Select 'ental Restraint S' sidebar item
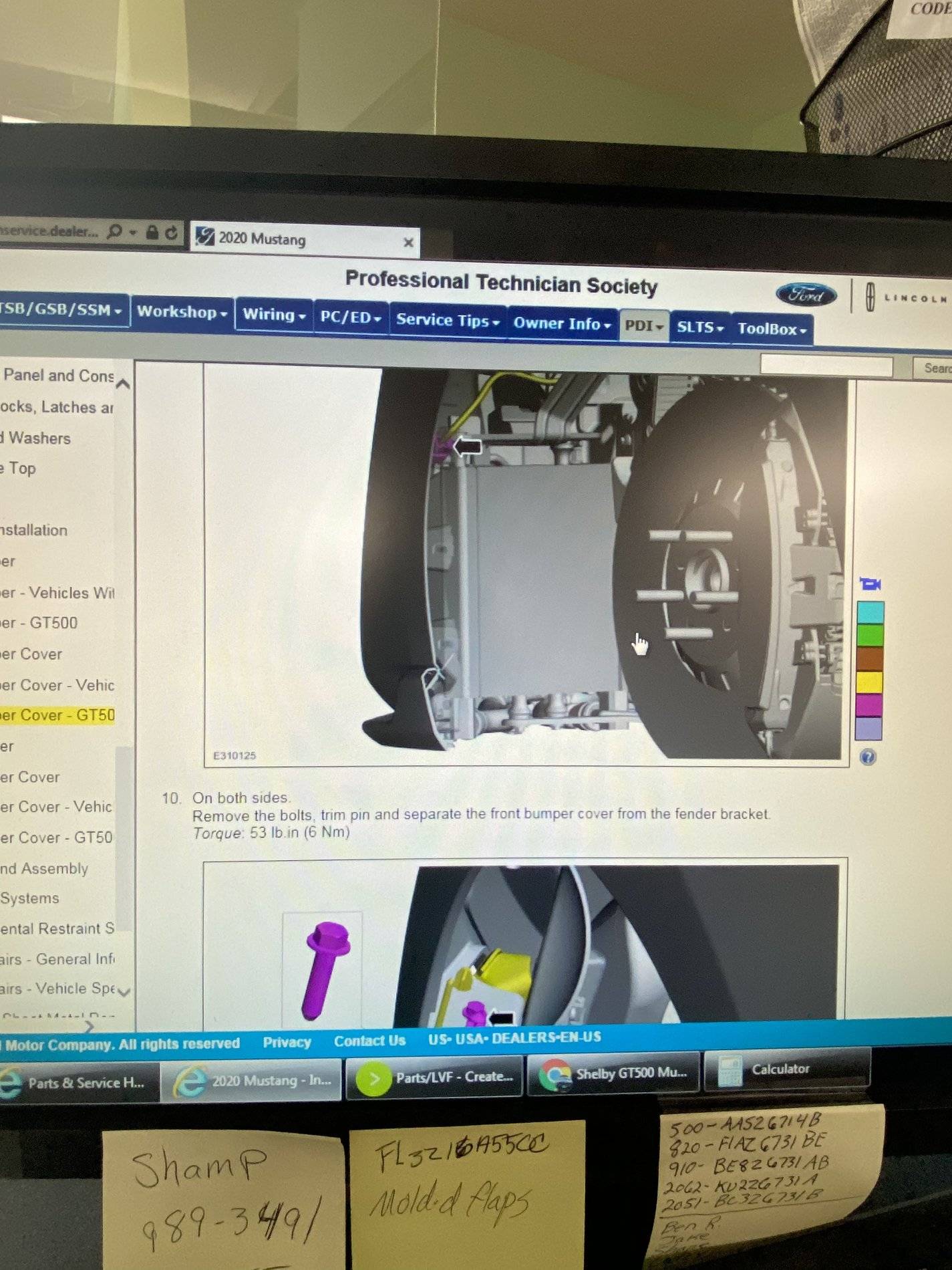The image size is (952, 1270). pyautogui.click(x=57, y=929)
